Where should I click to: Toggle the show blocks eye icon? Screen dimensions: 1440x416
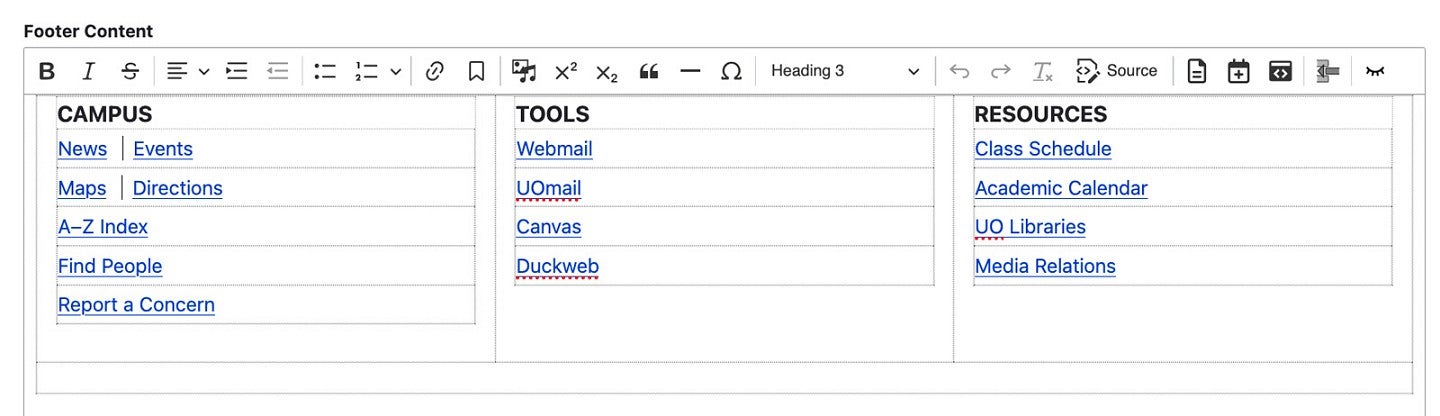[1376, 71]
